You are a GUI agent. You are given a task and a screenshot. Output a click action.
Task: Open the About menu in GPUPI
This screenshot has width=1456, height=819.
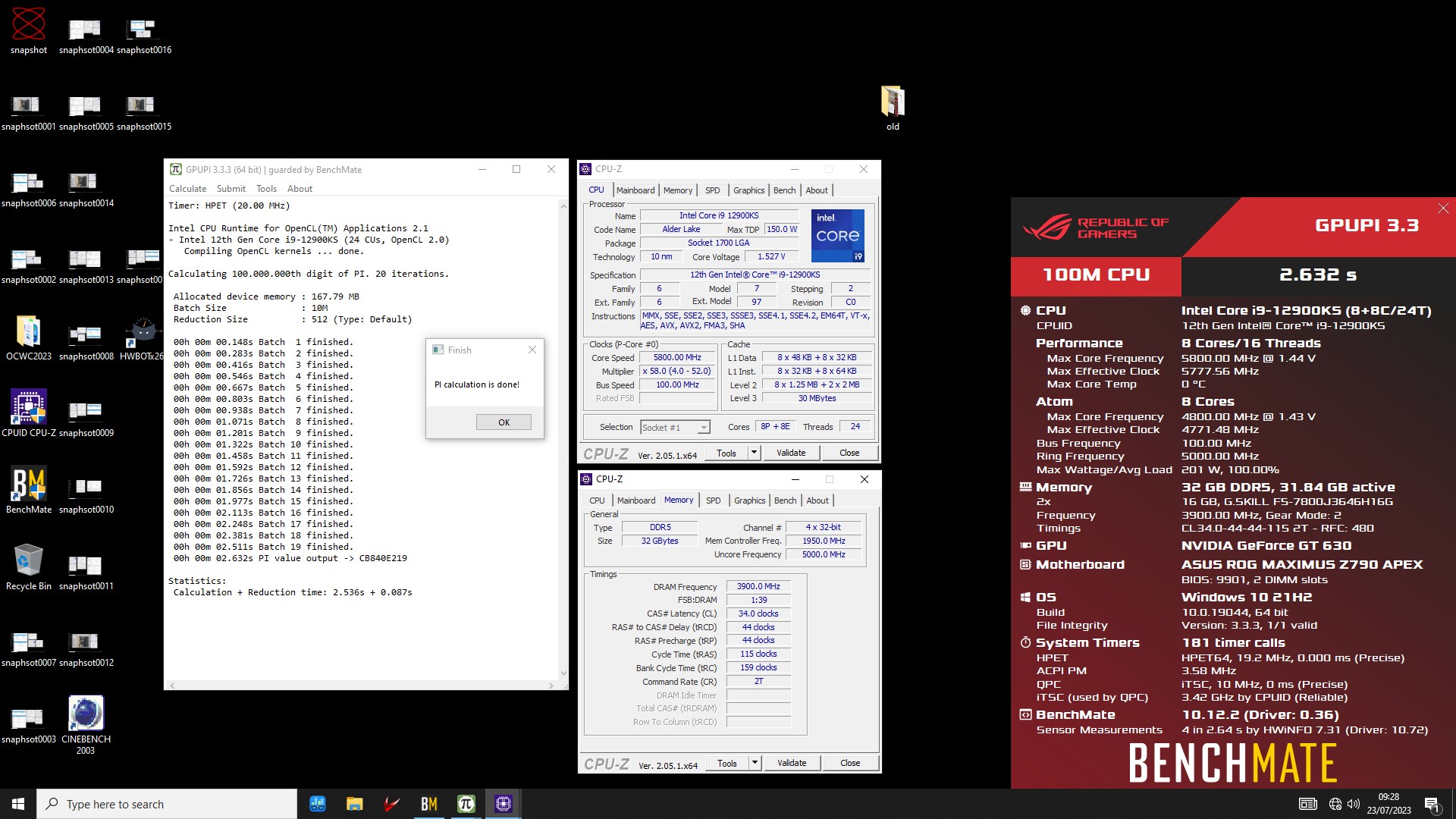pyautogui.click(x=300, y=189)
